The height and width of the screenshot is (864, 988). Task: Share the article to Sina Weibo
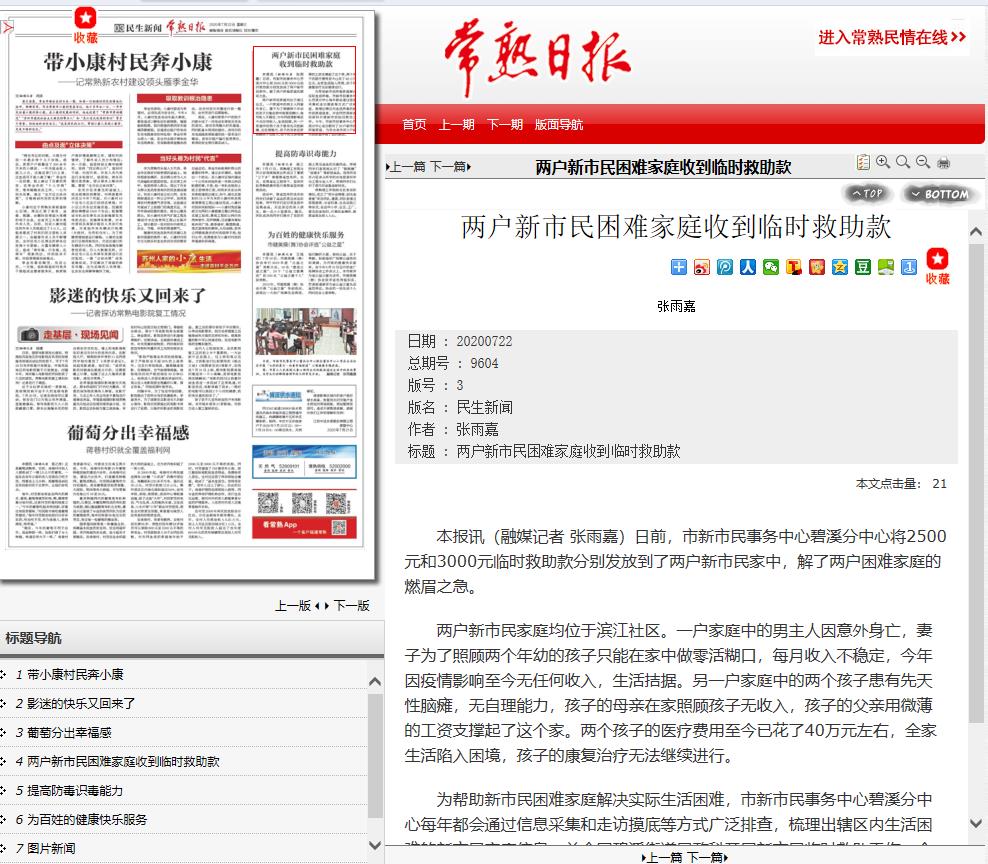click(x=702, y=267)
